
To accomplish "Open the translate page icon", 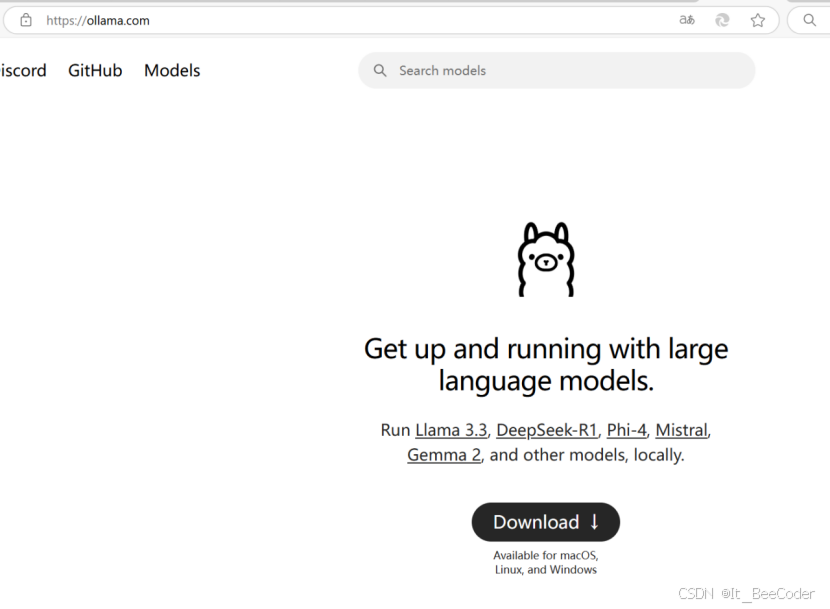I will tap(687, 20).
